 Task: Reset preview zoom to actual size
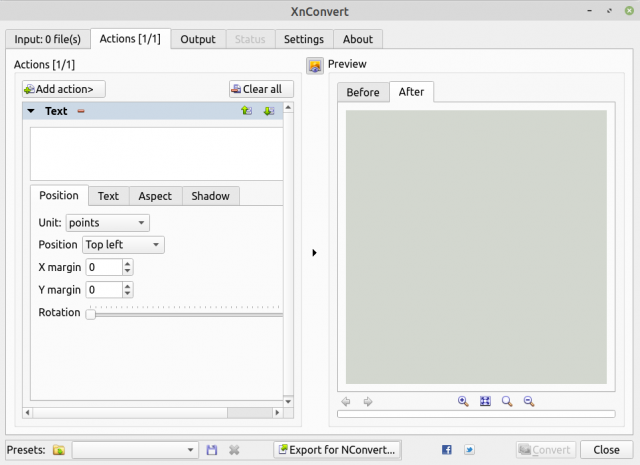pyautogui.click(x=507, y=401)
